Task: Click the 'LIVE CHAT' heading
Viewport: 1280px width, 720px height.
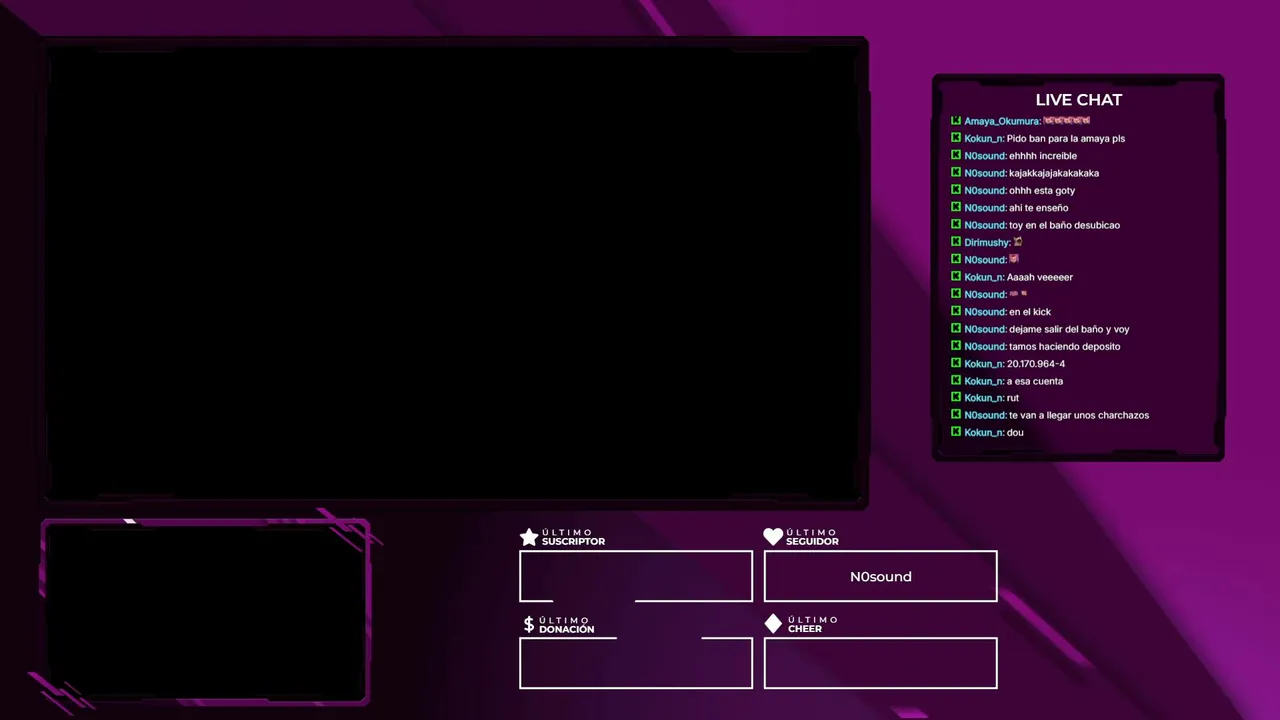Action: [x=1079, y=100]
